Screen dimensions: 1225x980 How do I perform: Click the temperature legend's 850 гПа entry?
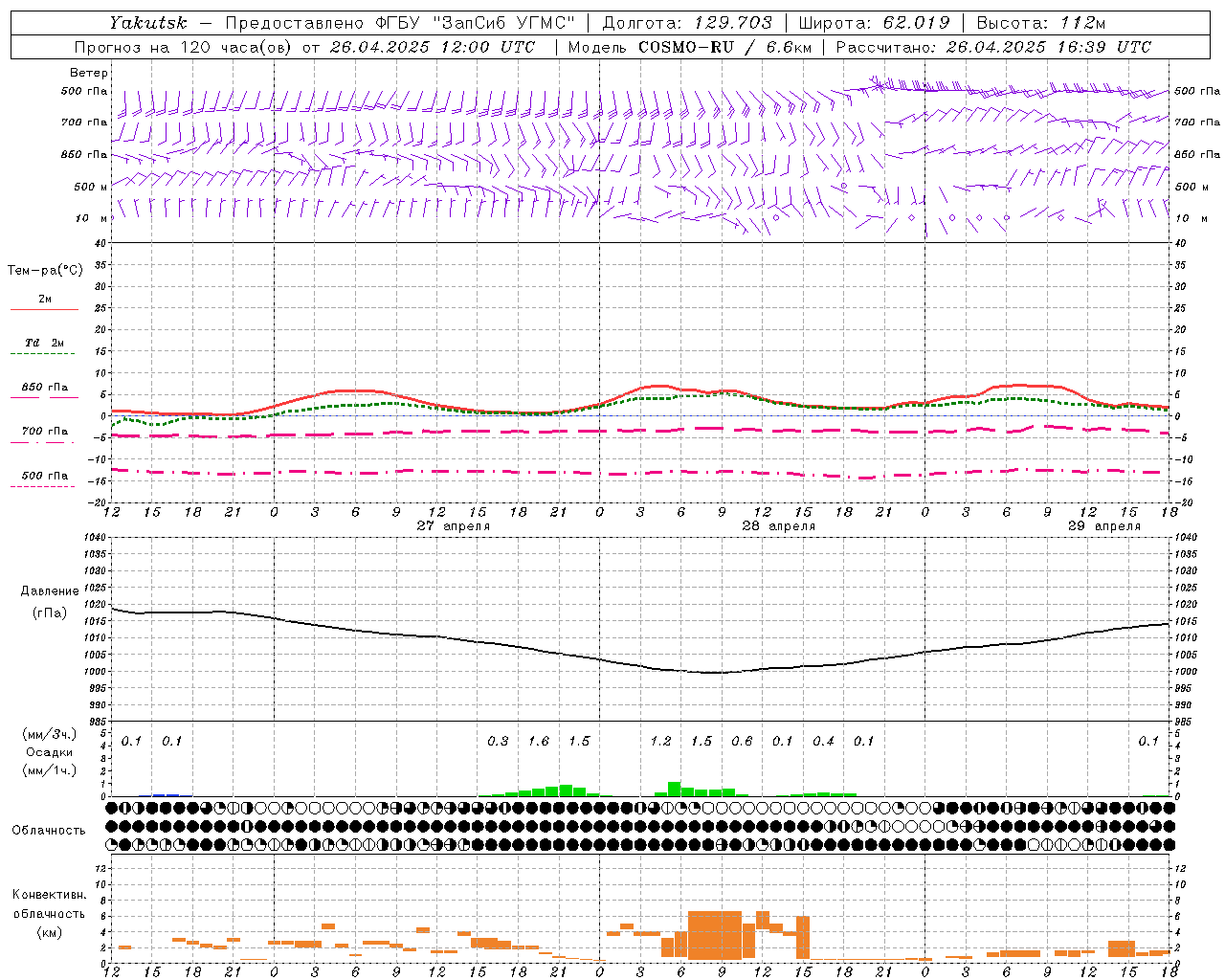click(44, 388)
